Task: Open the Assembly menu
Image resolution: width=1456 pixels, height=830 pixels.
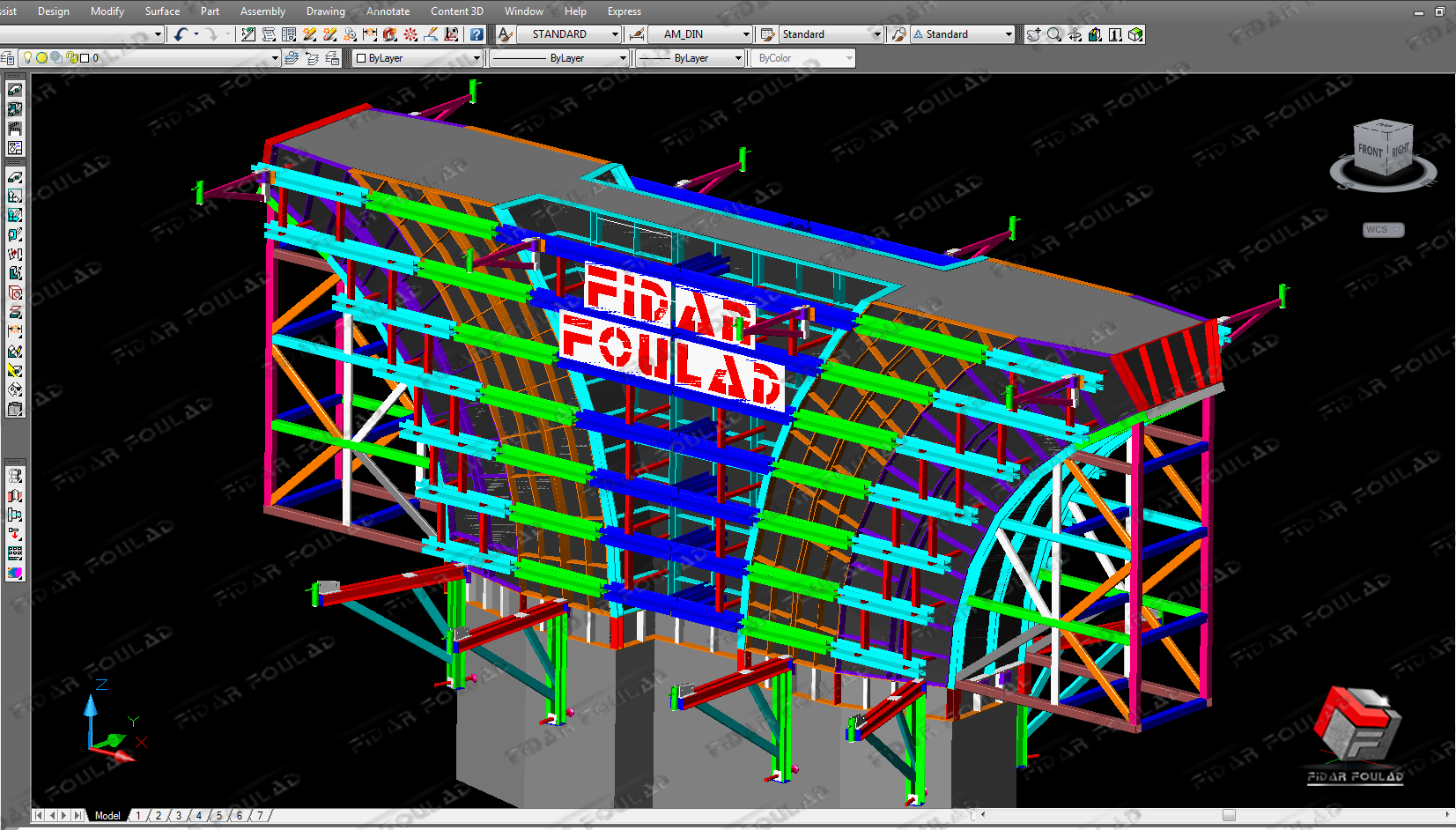Action: [262, 11]
